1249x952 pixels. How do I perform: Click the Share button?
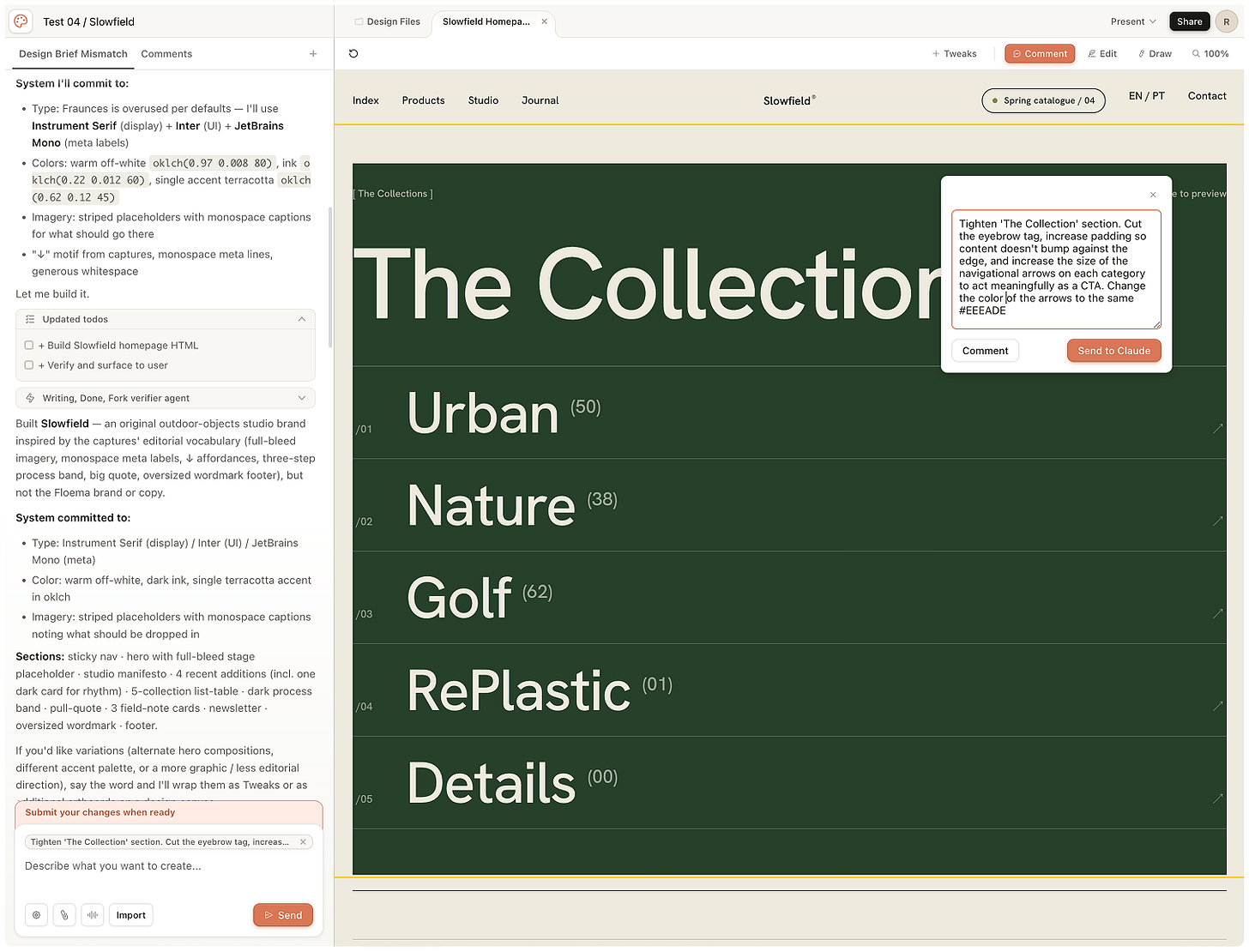click(x=1189, y=21)
